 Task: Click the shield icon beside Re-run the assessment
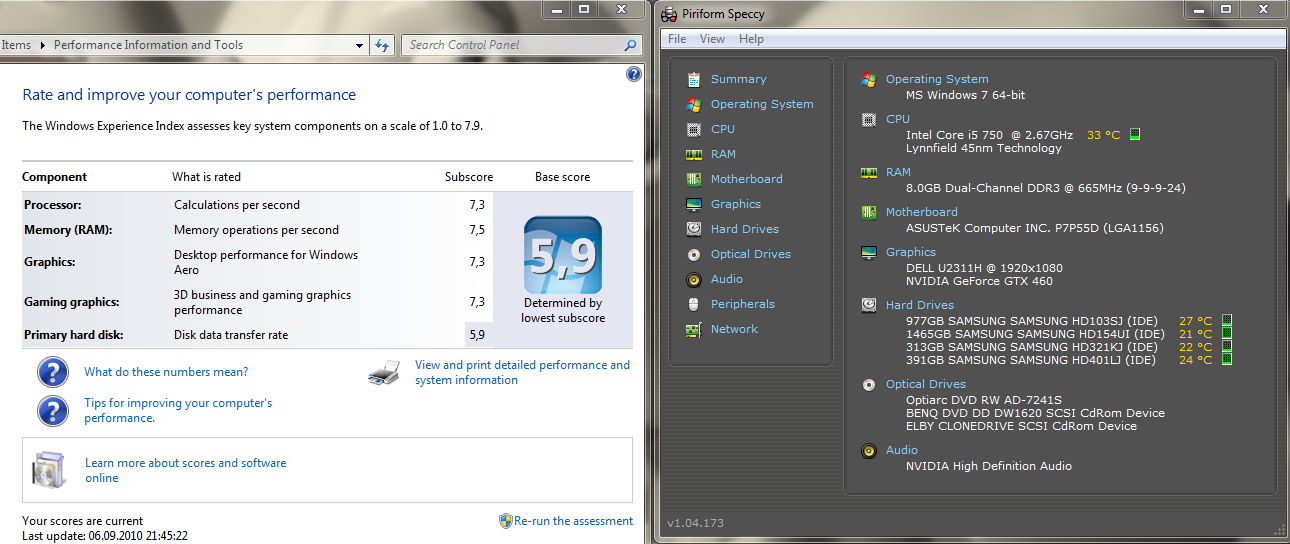pos(506,521)
